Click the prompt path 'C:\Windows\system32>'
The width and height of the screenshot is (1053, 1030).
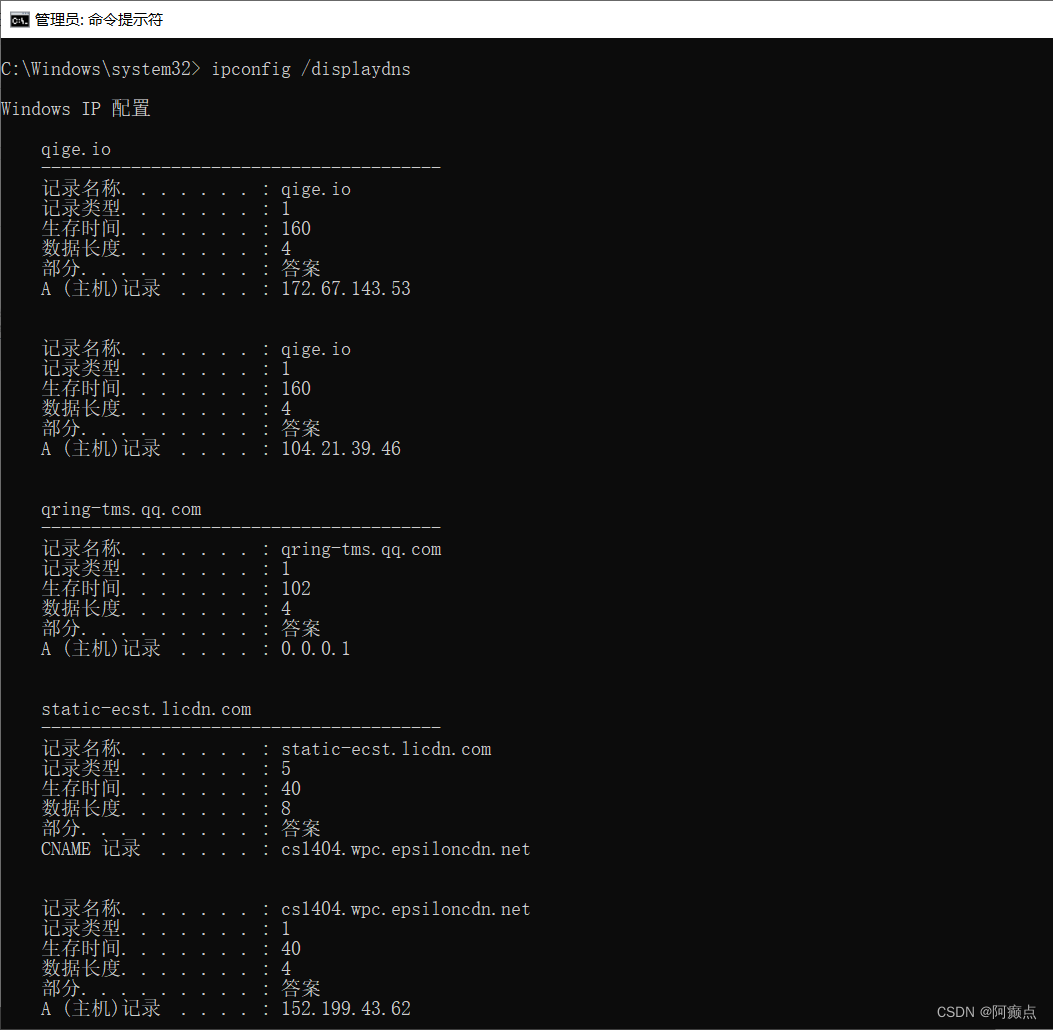click(x=101, y=69)
